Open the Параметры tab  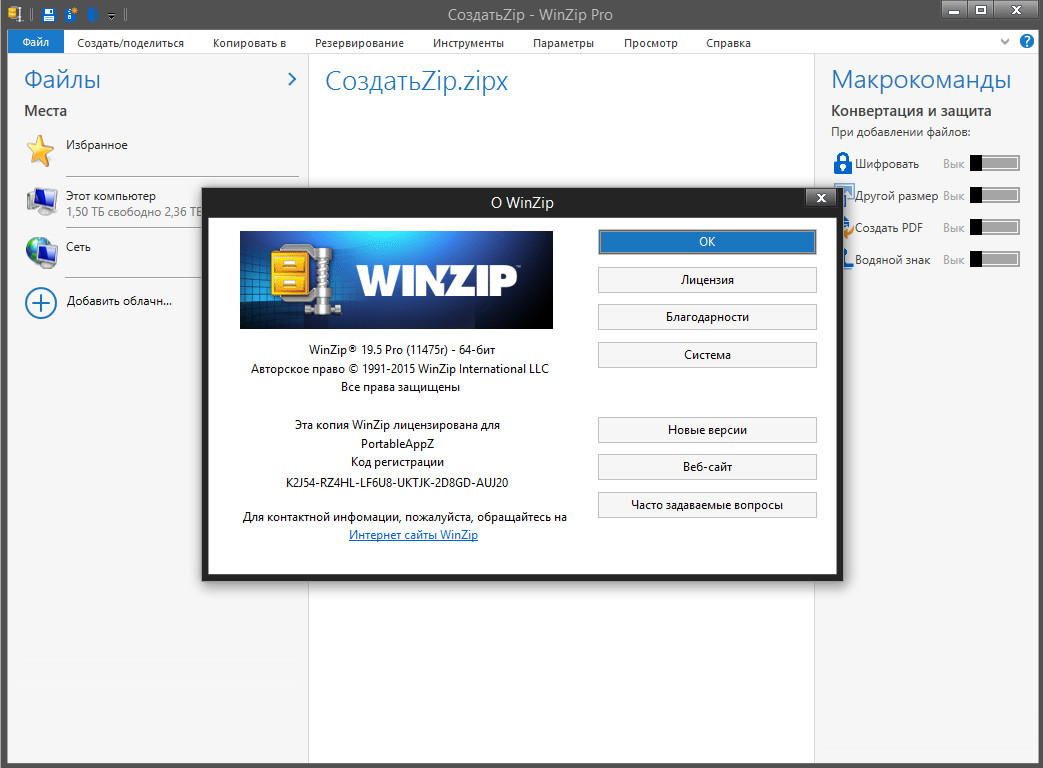[563, 43]
